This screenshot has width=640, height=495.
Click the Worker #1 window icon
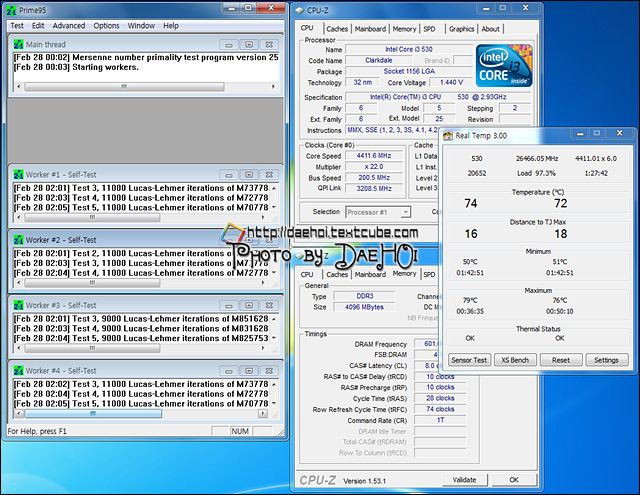coord(18,175)
